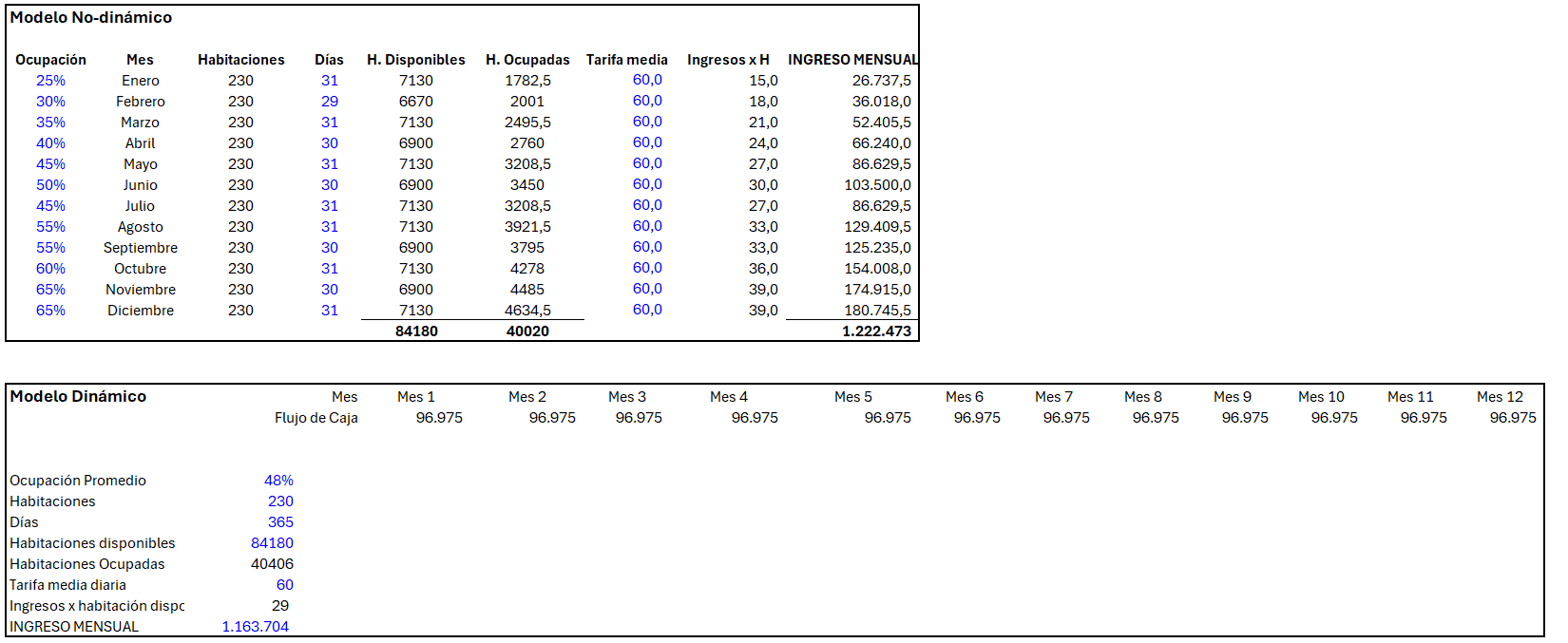Select the 'Diciembre' month cell
Image resolution: width=1568 pixels, height=643 pixels.
click(141, 311)
